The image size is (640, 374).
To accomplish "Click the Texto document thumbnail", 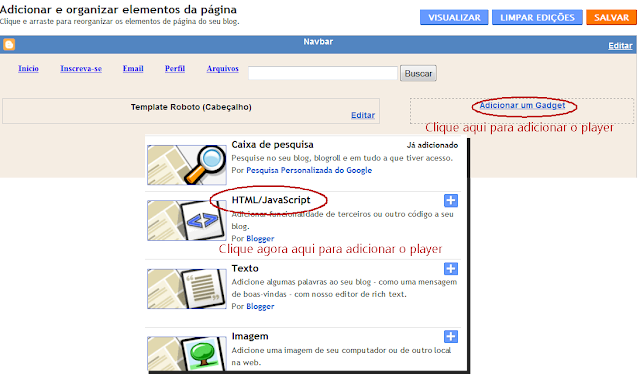I will click(x=187, y=288).
